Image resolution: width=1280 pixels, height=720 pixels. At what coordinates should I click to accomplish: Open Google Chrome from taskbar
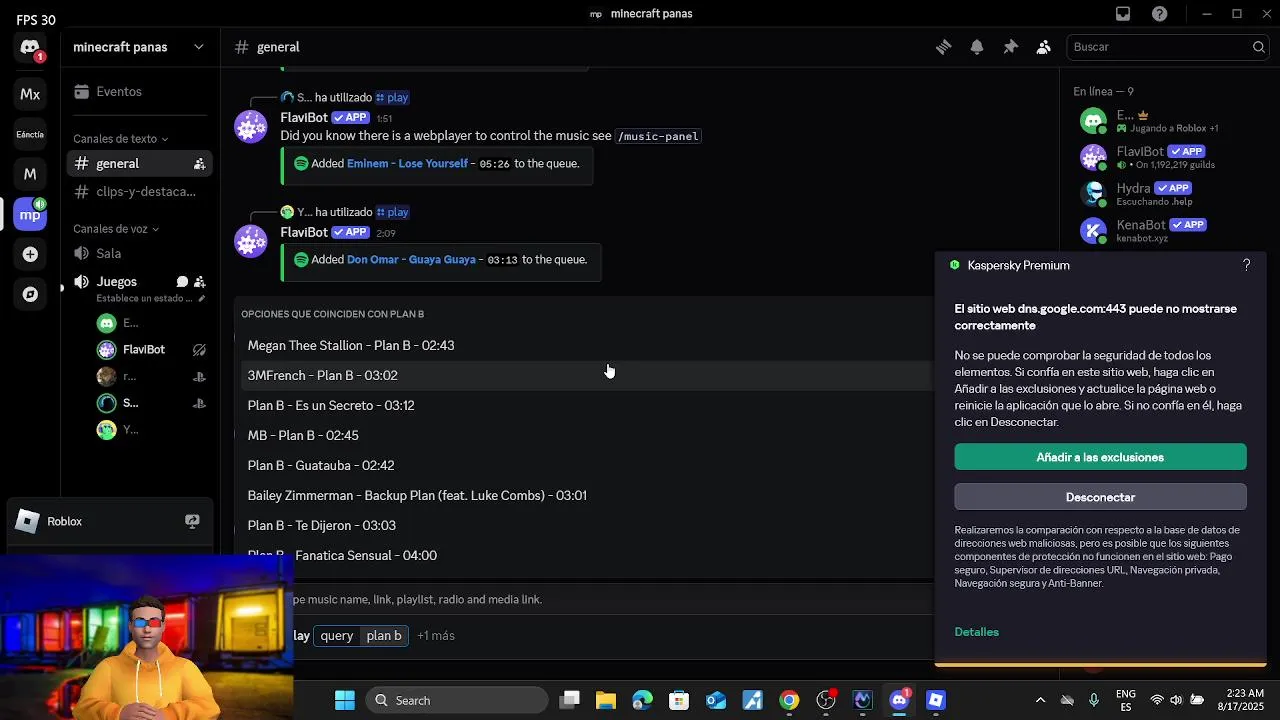pyautogui.click(x=789, y=700)
